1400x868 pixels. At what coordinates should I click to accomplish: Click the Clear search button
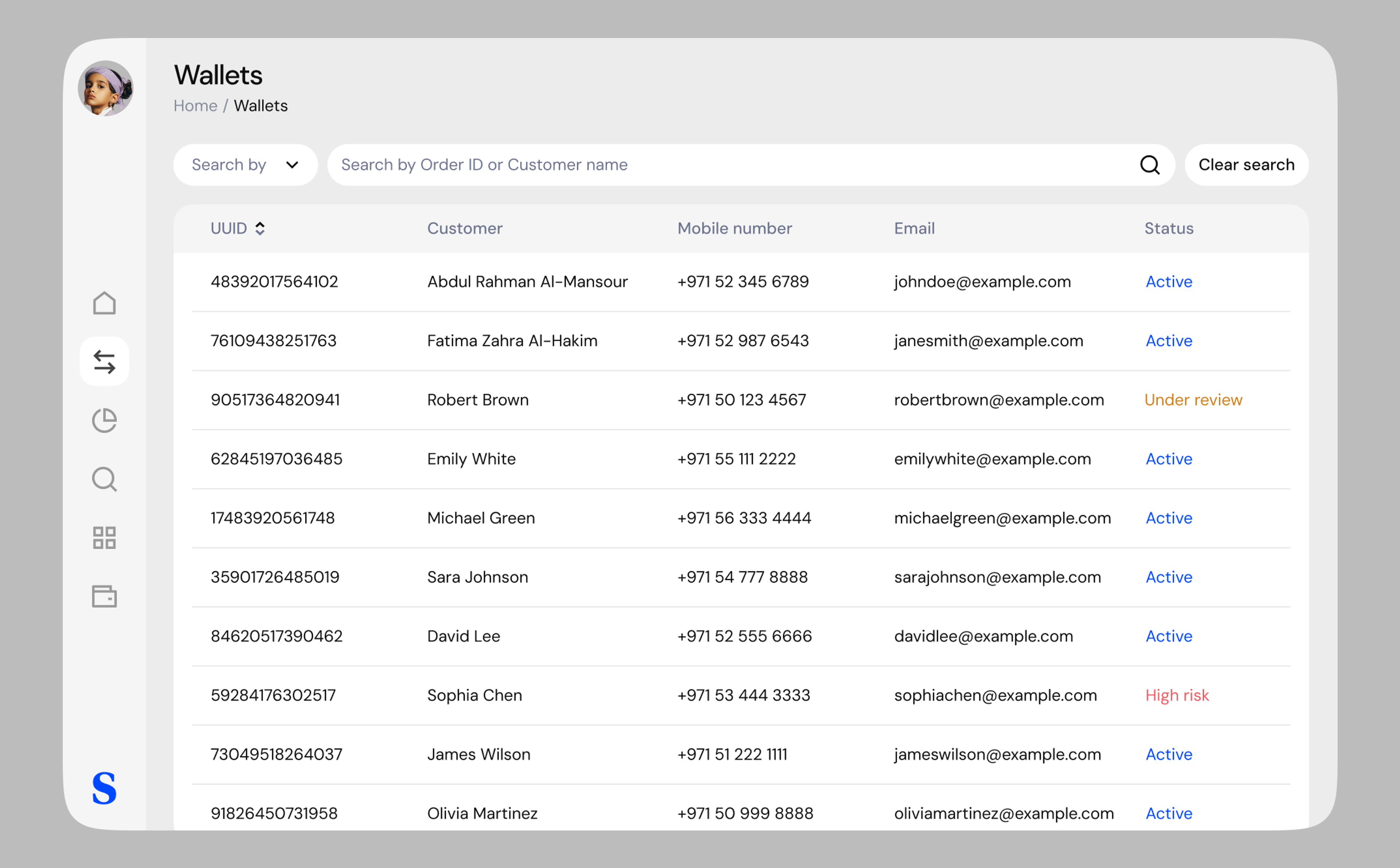[x=1247, y=166]
